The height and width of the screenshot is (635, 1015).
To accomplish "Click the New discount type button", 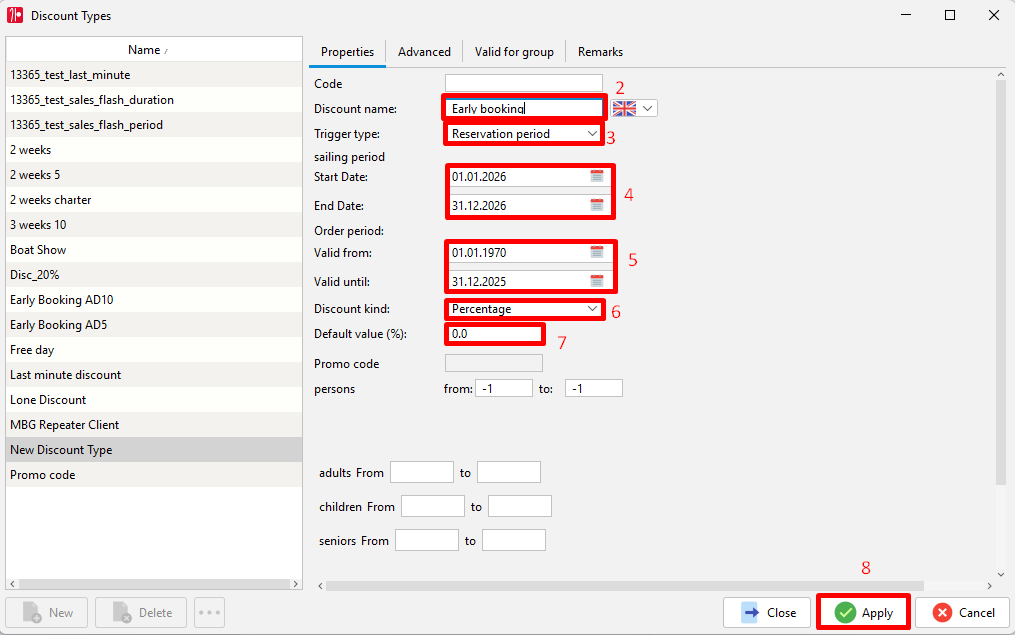I will [47, 612].
